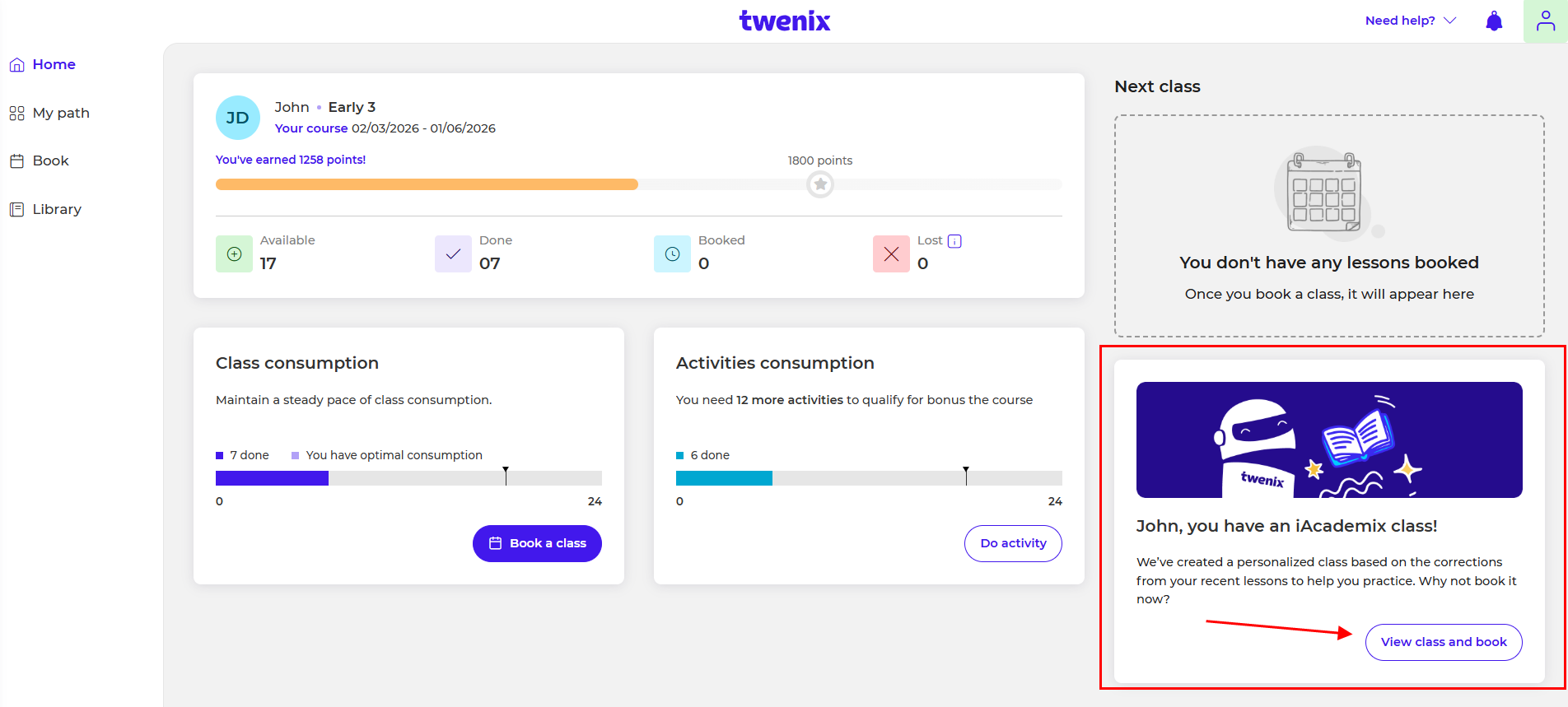This screenshot has width=1568, height=707.
Task: Click the green Available classes icon
Action: tap(234, 253)
